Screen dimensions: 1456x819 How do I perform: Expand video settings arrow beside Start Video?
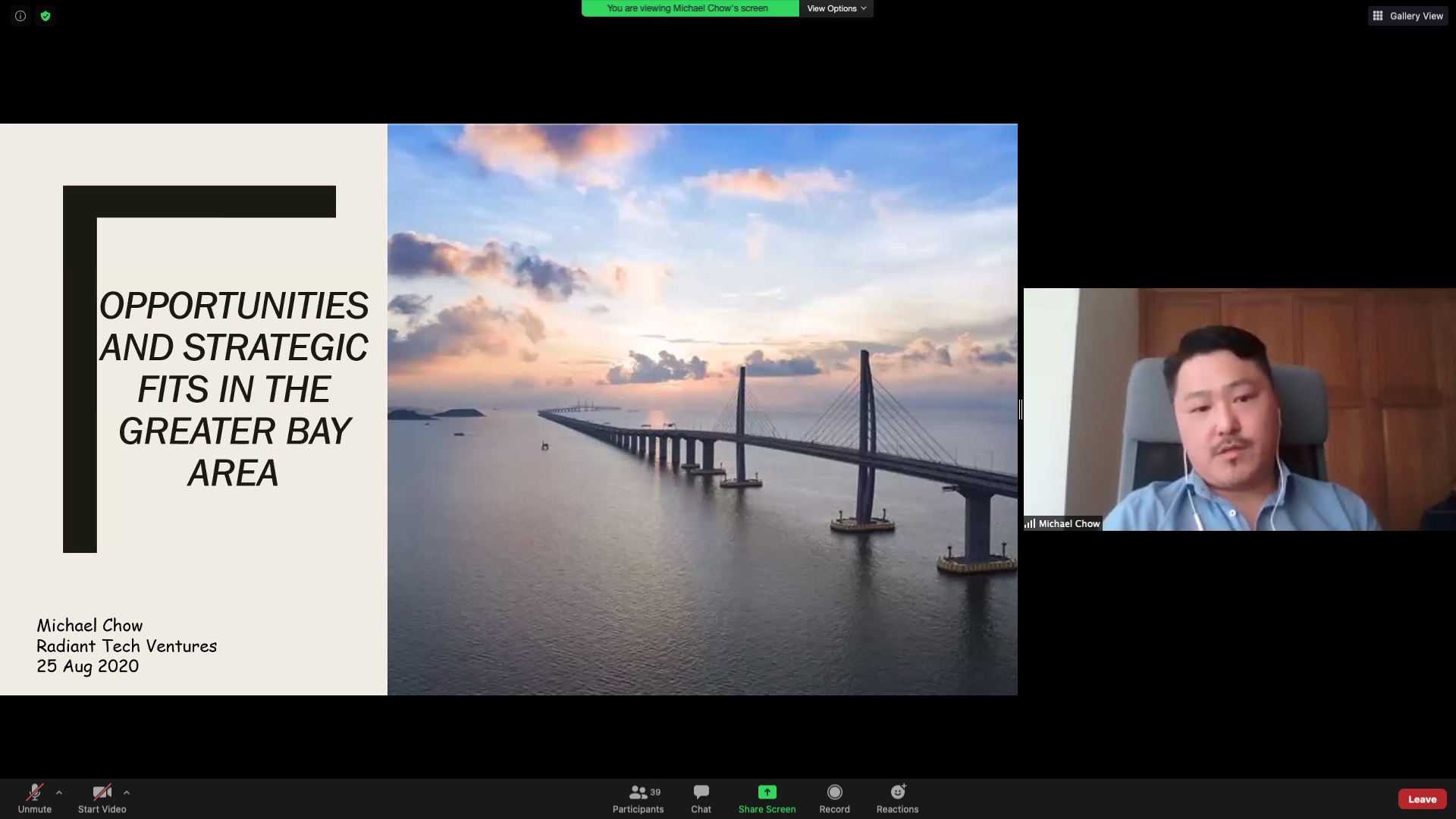127,792
